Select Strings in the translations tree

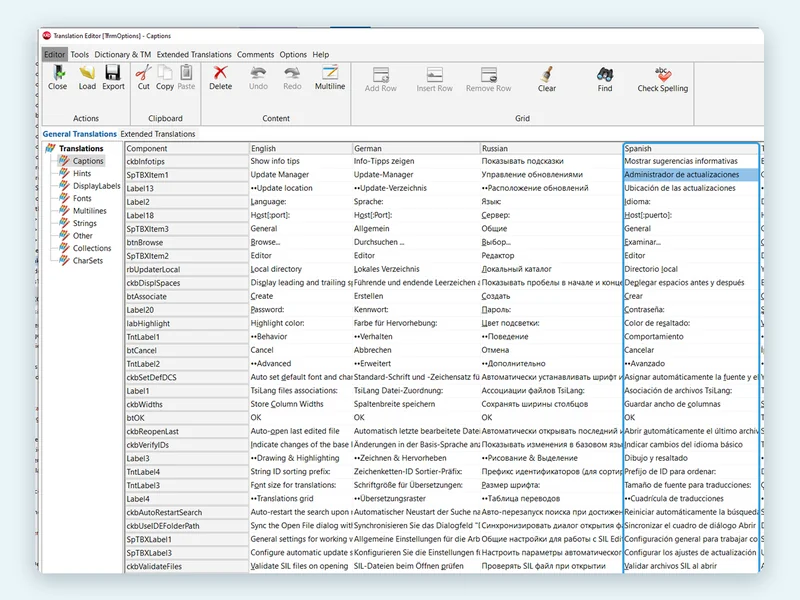tap(84, 223)
